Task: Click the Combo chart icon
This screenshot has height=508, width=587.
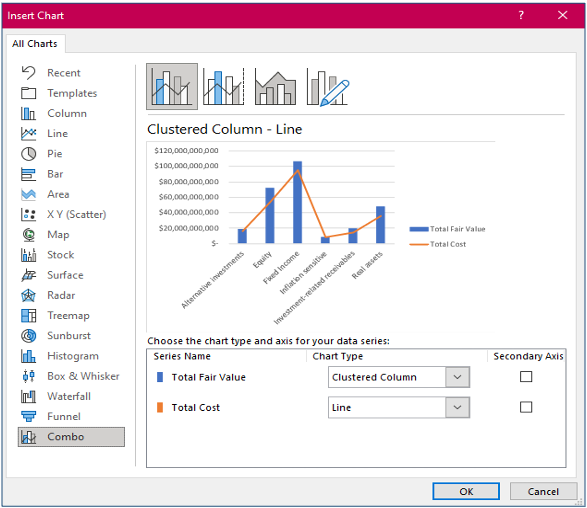Action: point(28,437)
